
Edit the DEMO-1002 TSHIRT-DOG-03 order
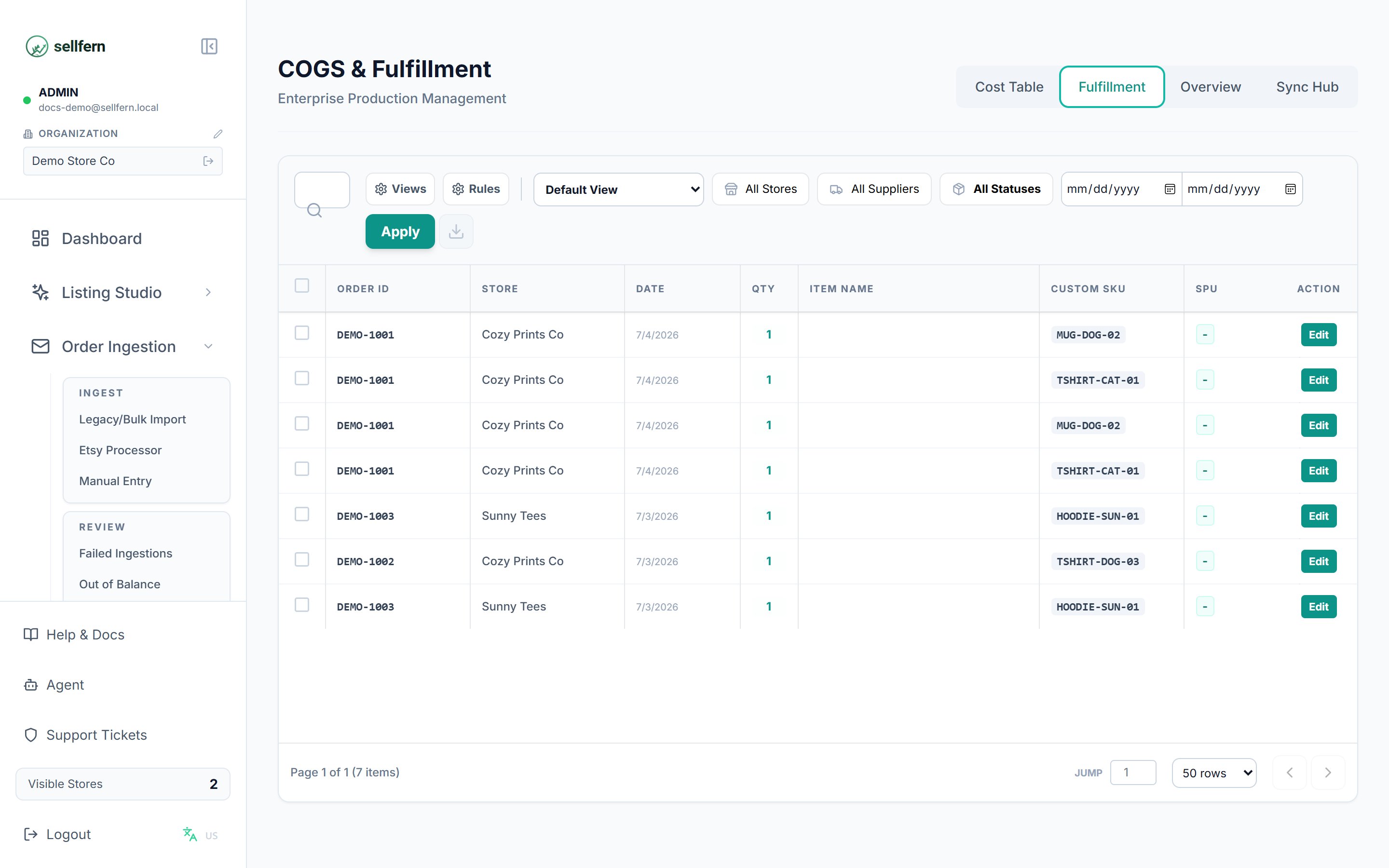point(1319,561)
